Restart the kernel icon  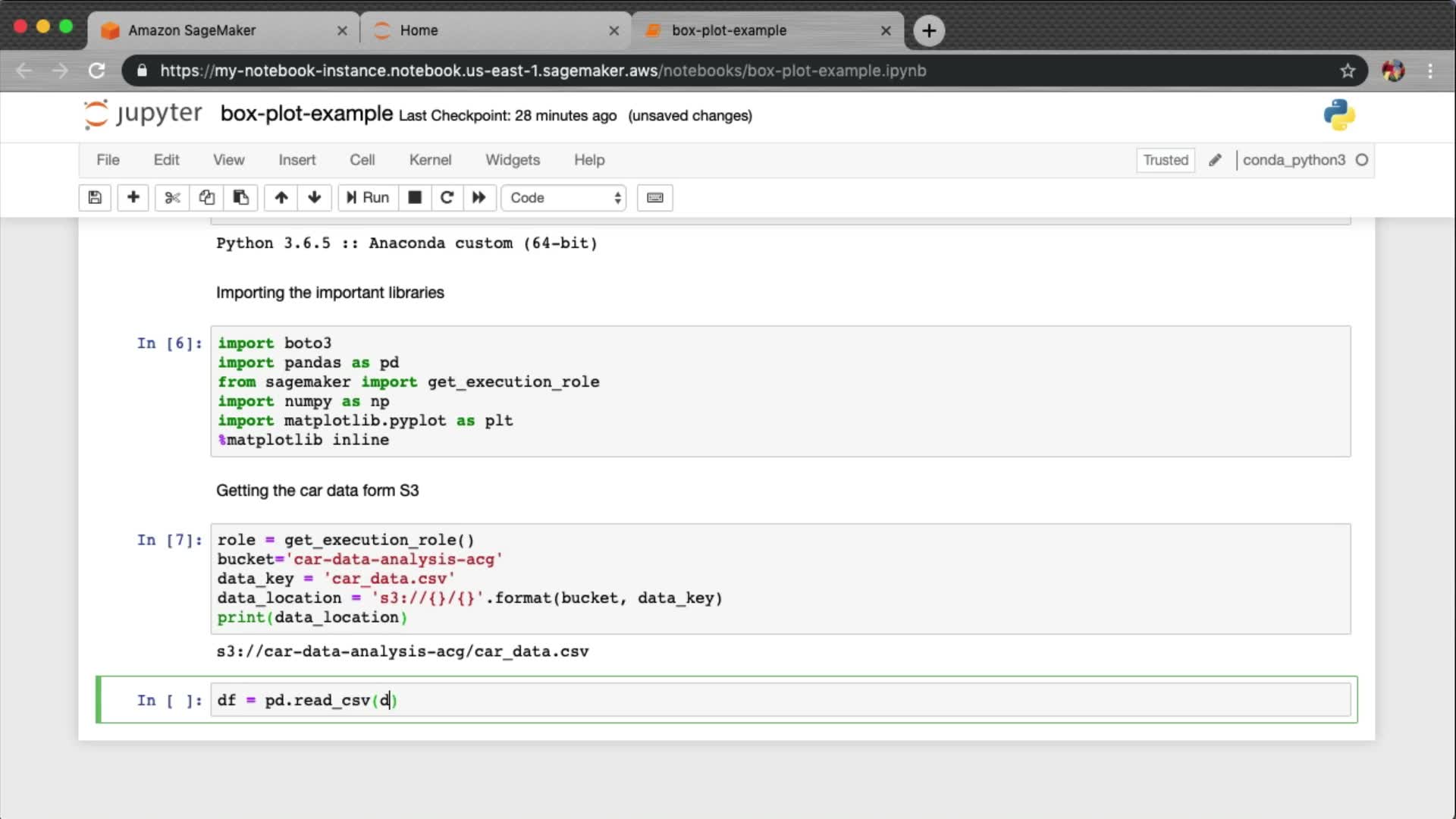pyautogui.click(x=447, y=198)
